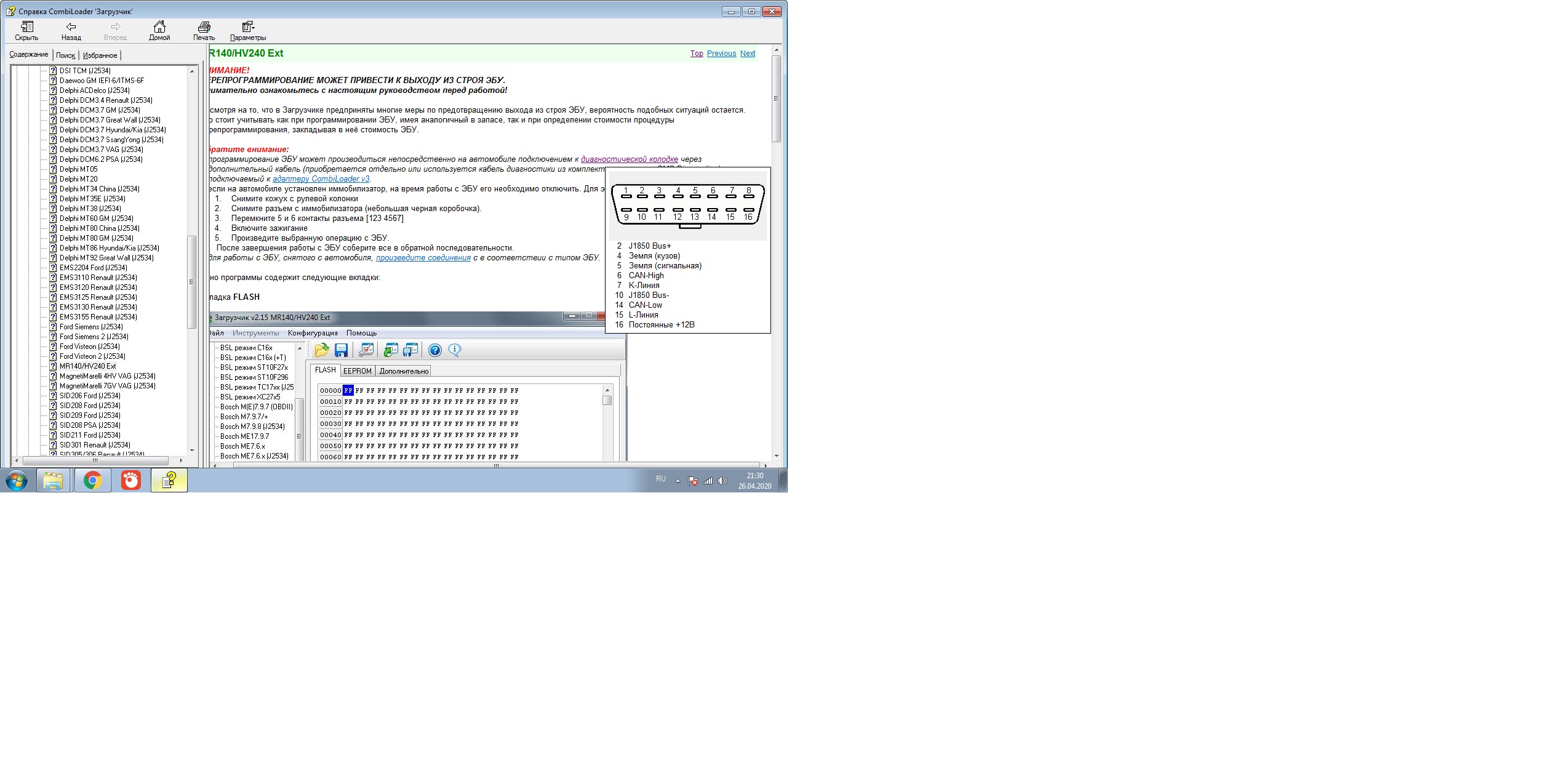The image size is (1568, 762).
Task: Click the Домой home icon
Action: coord(159,26)
